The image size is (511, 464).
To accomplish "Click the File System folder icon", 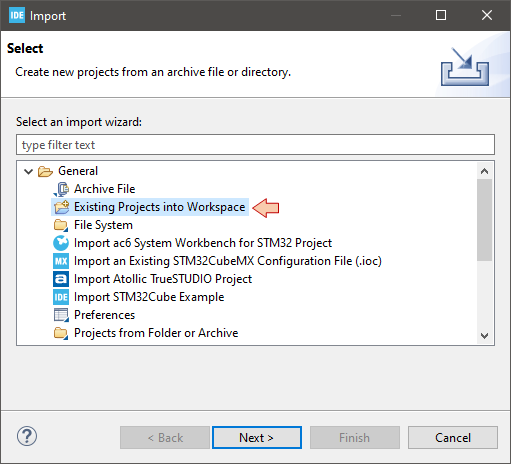I will 61,225.
